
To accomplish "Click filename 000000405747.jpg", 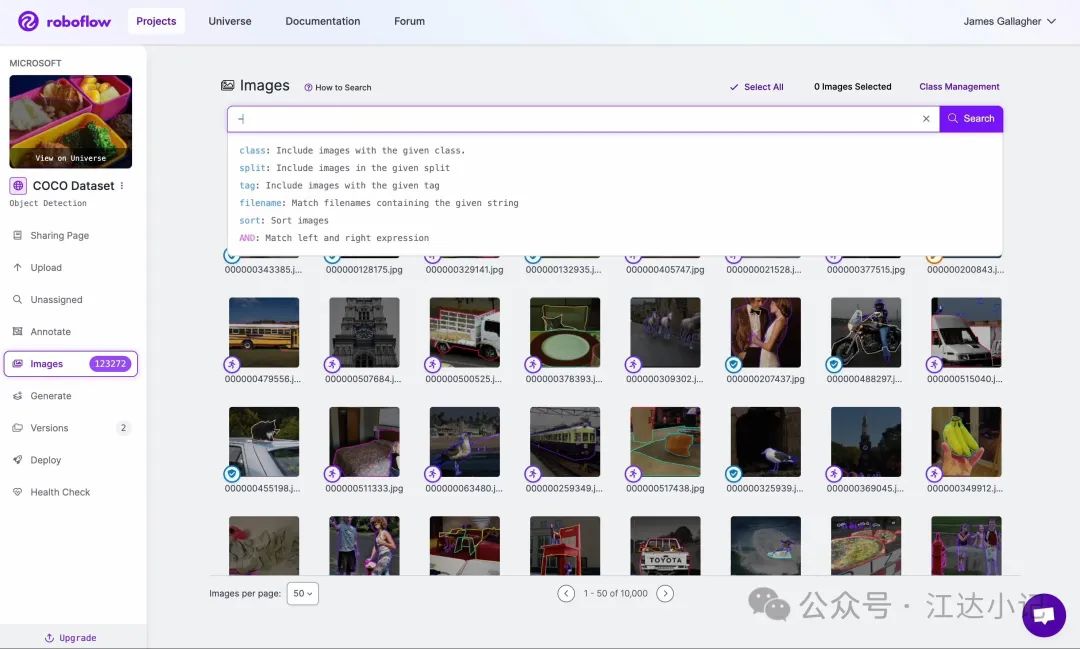I will point(665,269).
